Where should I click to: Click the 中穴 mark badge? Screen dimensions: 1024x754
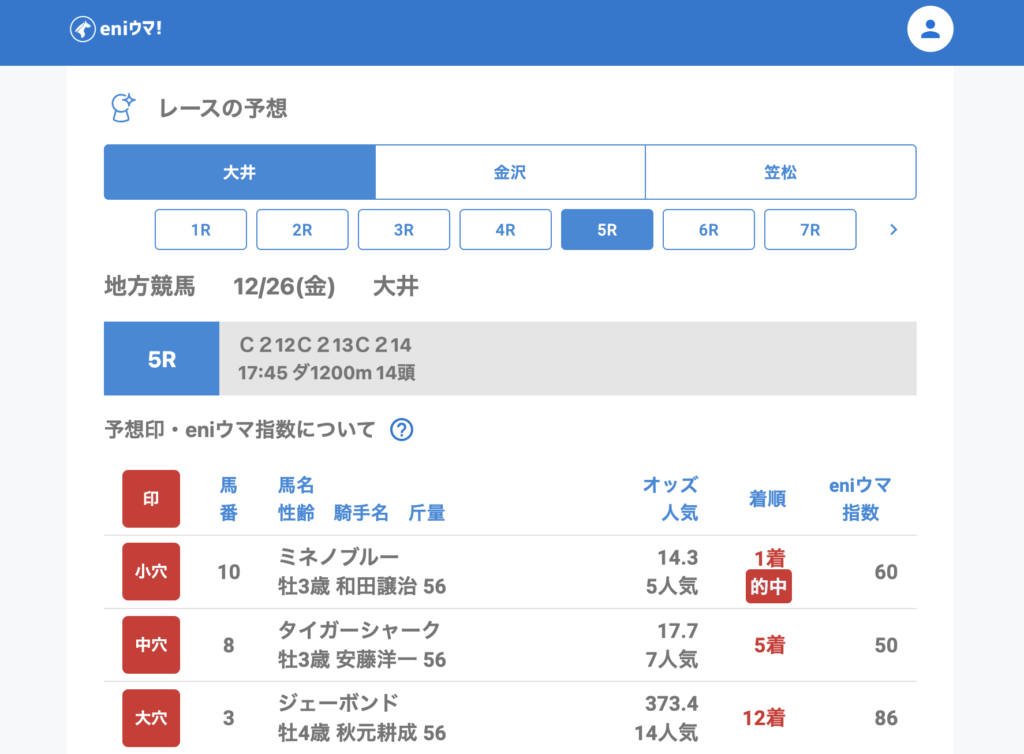click(151, 645)
